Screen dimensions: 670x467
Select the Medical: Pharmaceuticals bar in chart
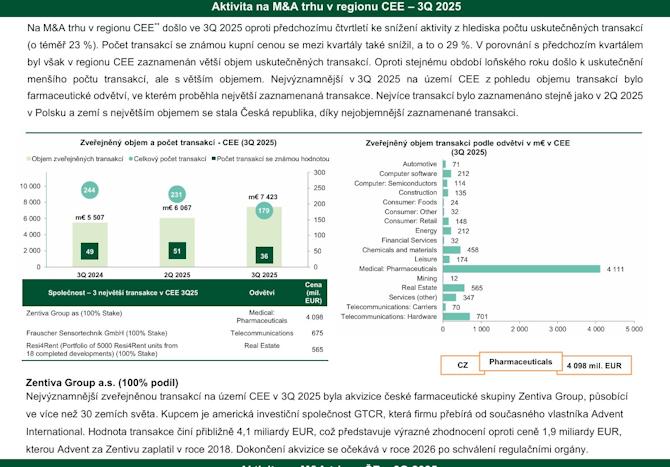point(520,269)
